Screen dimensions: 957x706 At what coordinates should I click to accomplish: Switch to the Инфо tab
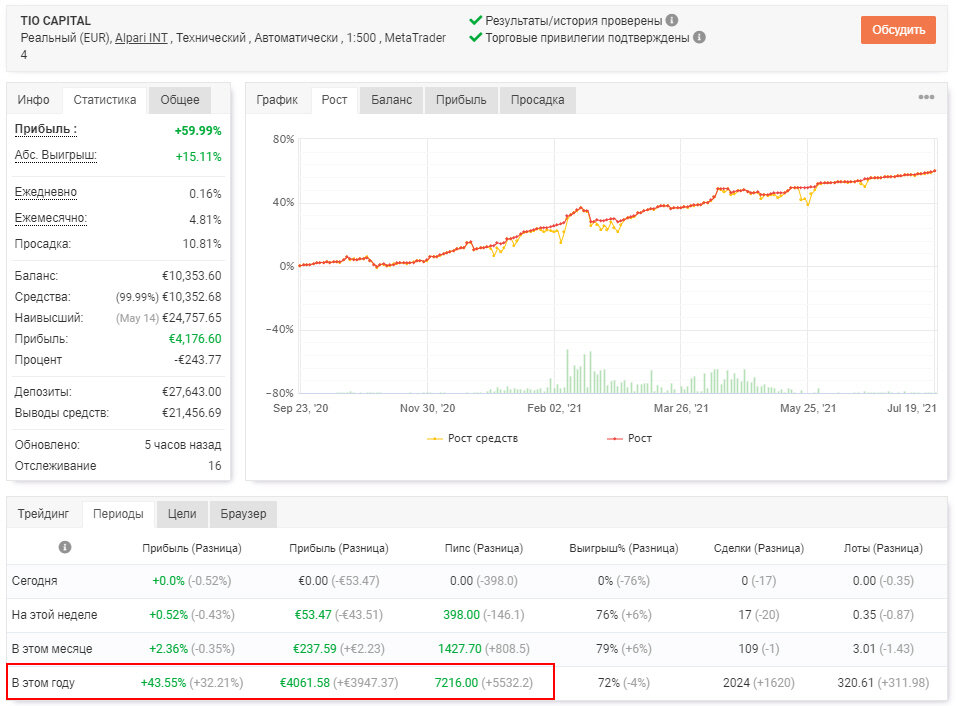coord(34,99)
